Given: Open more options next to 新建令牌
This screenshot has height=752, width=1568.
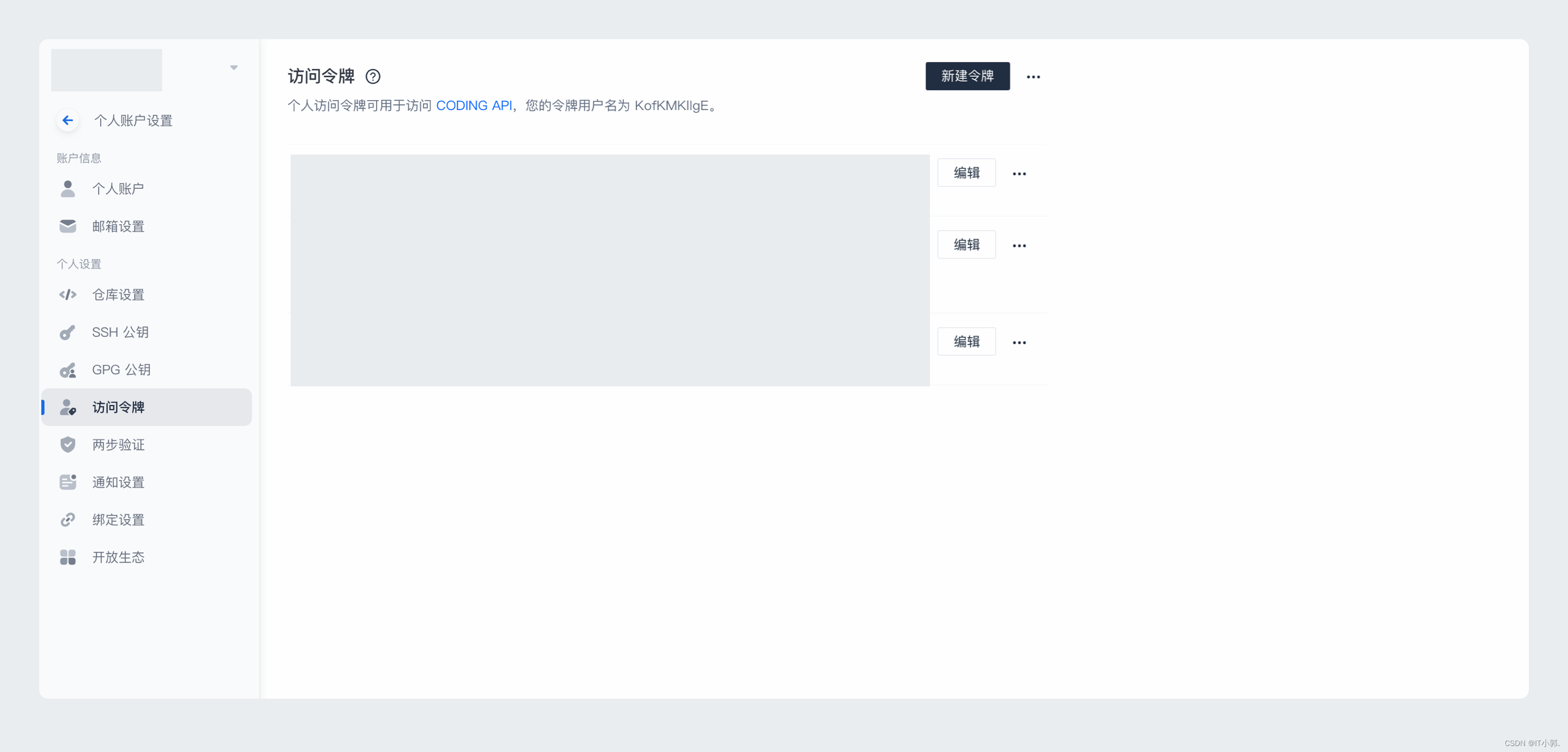Looking at the screenshot, I should [1033, 77].
